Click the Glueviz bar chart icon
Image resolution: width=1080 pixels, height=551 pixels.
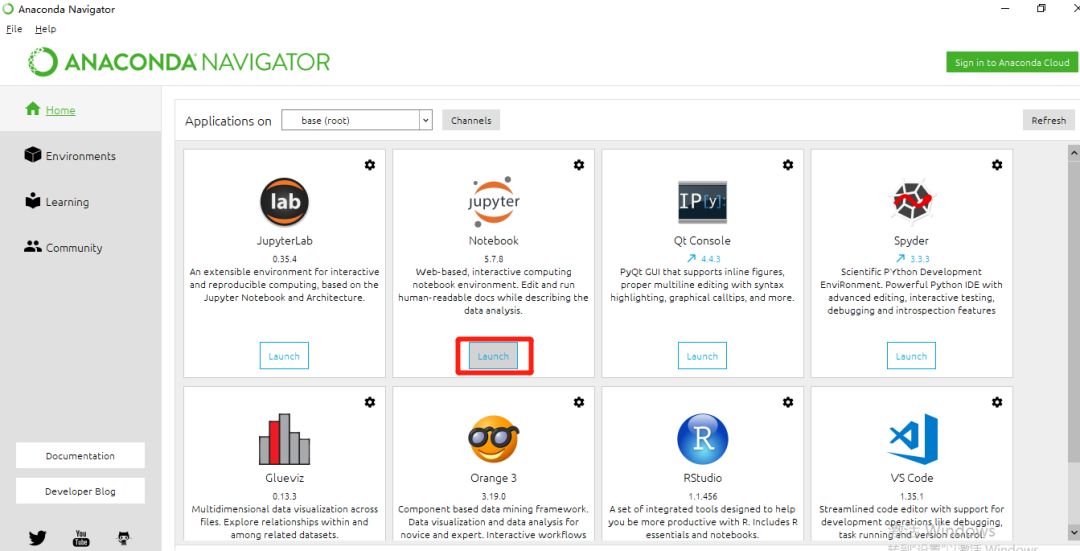click(284, 439)
